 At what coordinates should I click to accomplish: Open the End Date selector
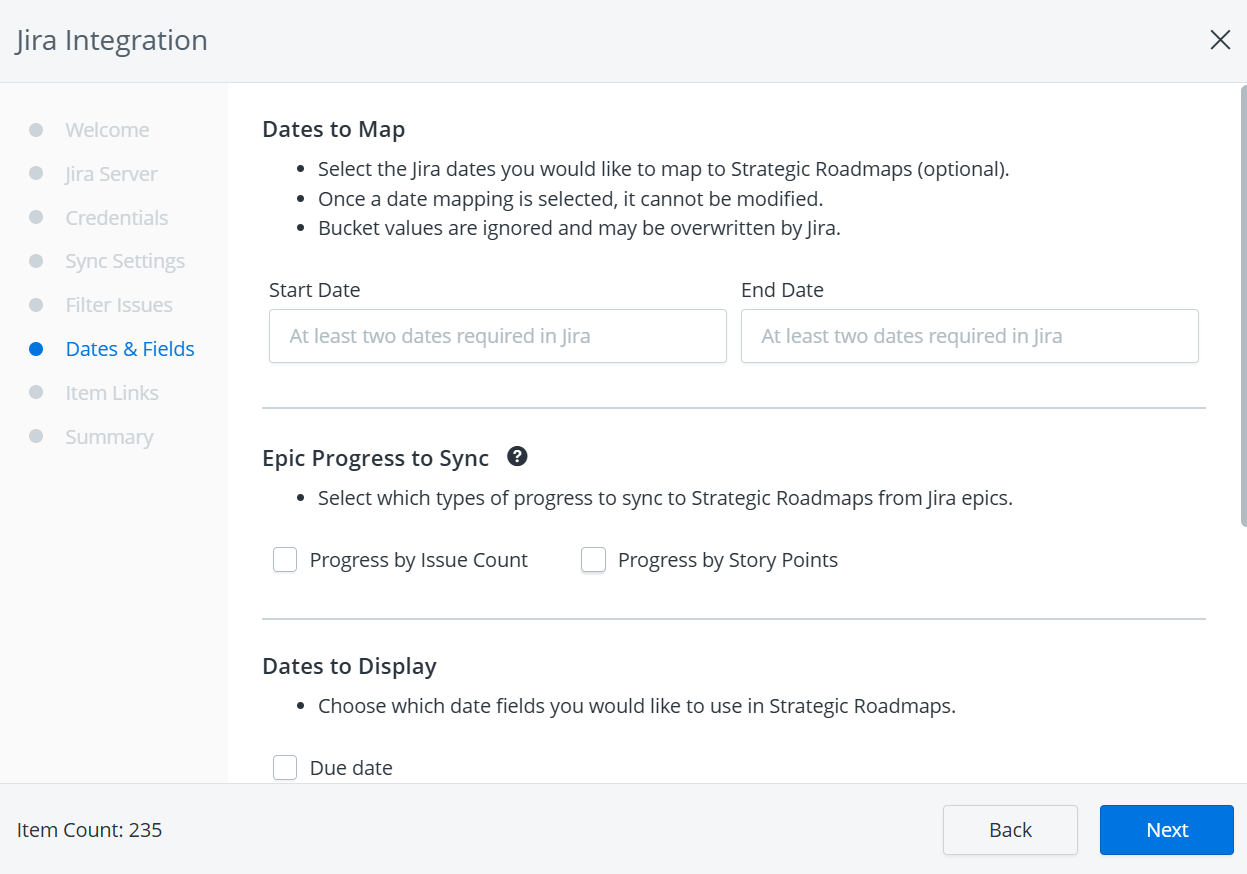969,336
